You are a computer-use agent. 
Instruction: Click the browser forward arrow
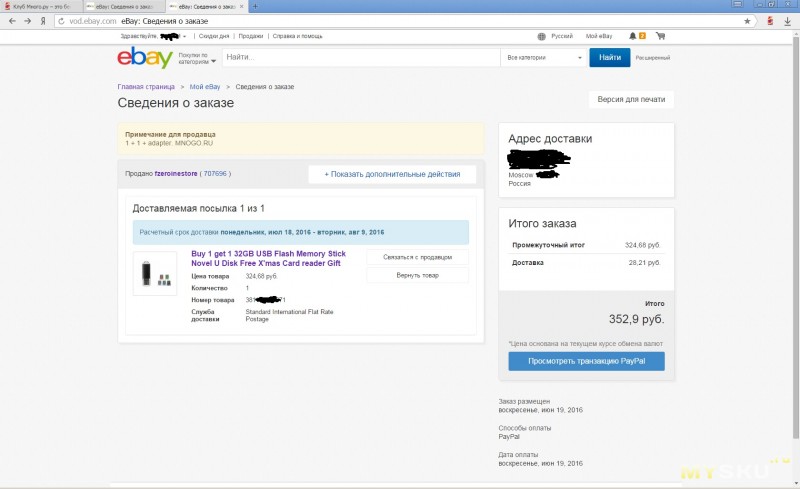point(28,21)
